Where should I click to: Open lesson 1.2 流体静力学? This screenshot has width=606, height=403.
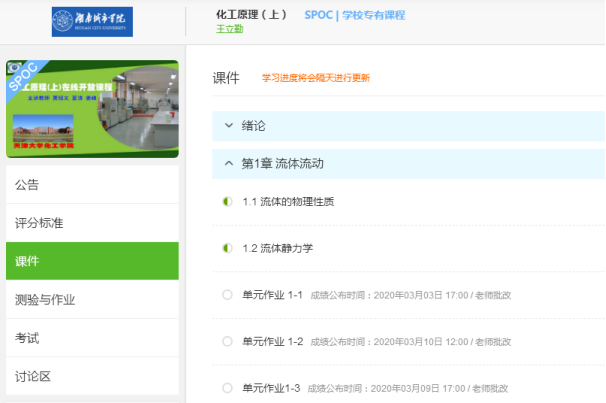click(x=280, y=248)
